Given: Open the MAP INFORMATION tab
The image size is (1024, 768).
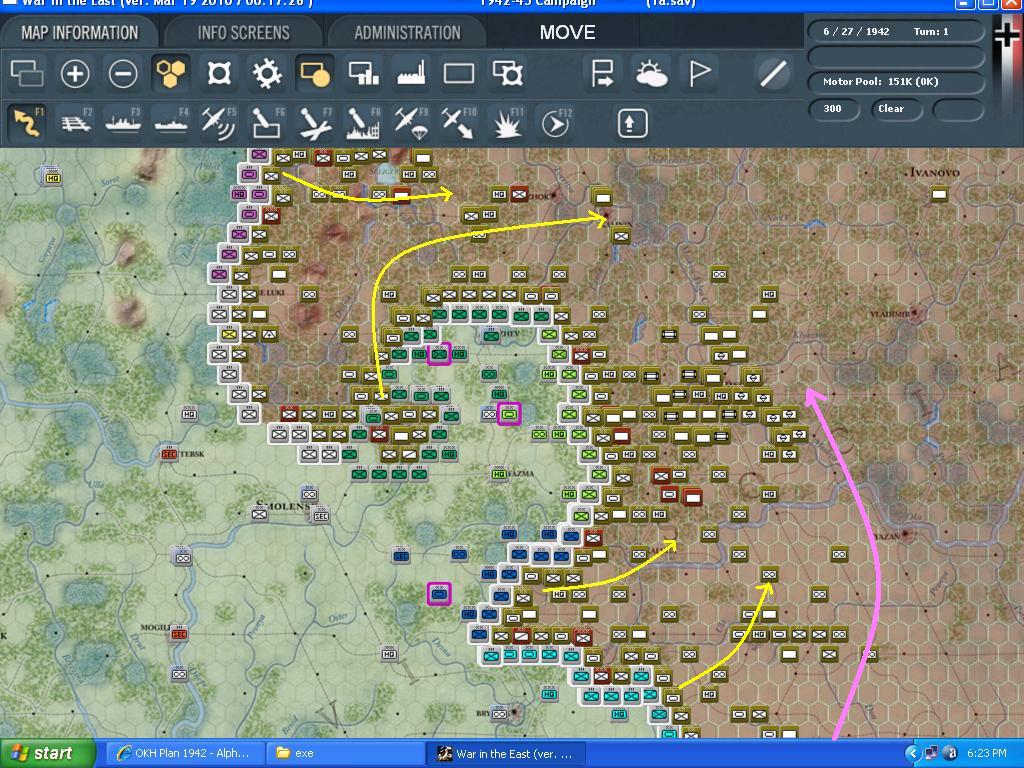Looking at the screenshot, I should pyautogui.click(x=80, y=33).
